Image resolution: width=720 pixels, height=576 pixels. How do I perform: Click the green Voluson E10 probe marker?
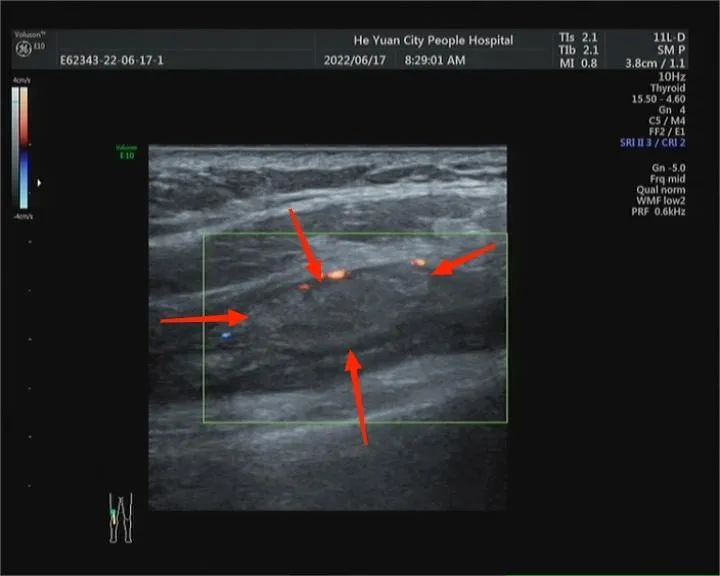point(125,152)
